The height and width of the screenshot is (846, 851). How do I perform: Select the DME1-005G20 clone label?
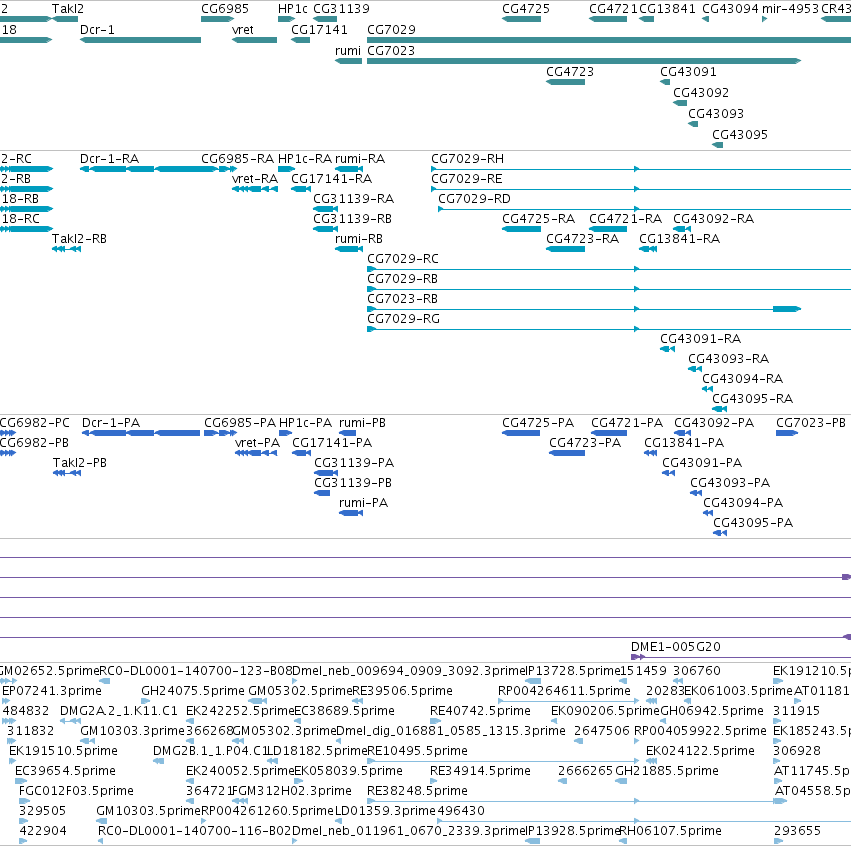pyautogui.click(x=676, y=647)
